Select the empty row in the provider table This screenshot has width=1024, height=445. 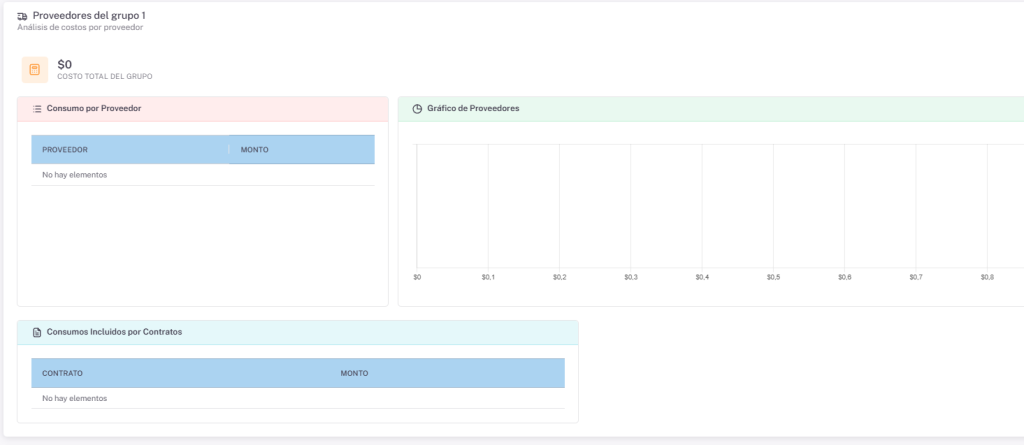(x=203, y=175)
